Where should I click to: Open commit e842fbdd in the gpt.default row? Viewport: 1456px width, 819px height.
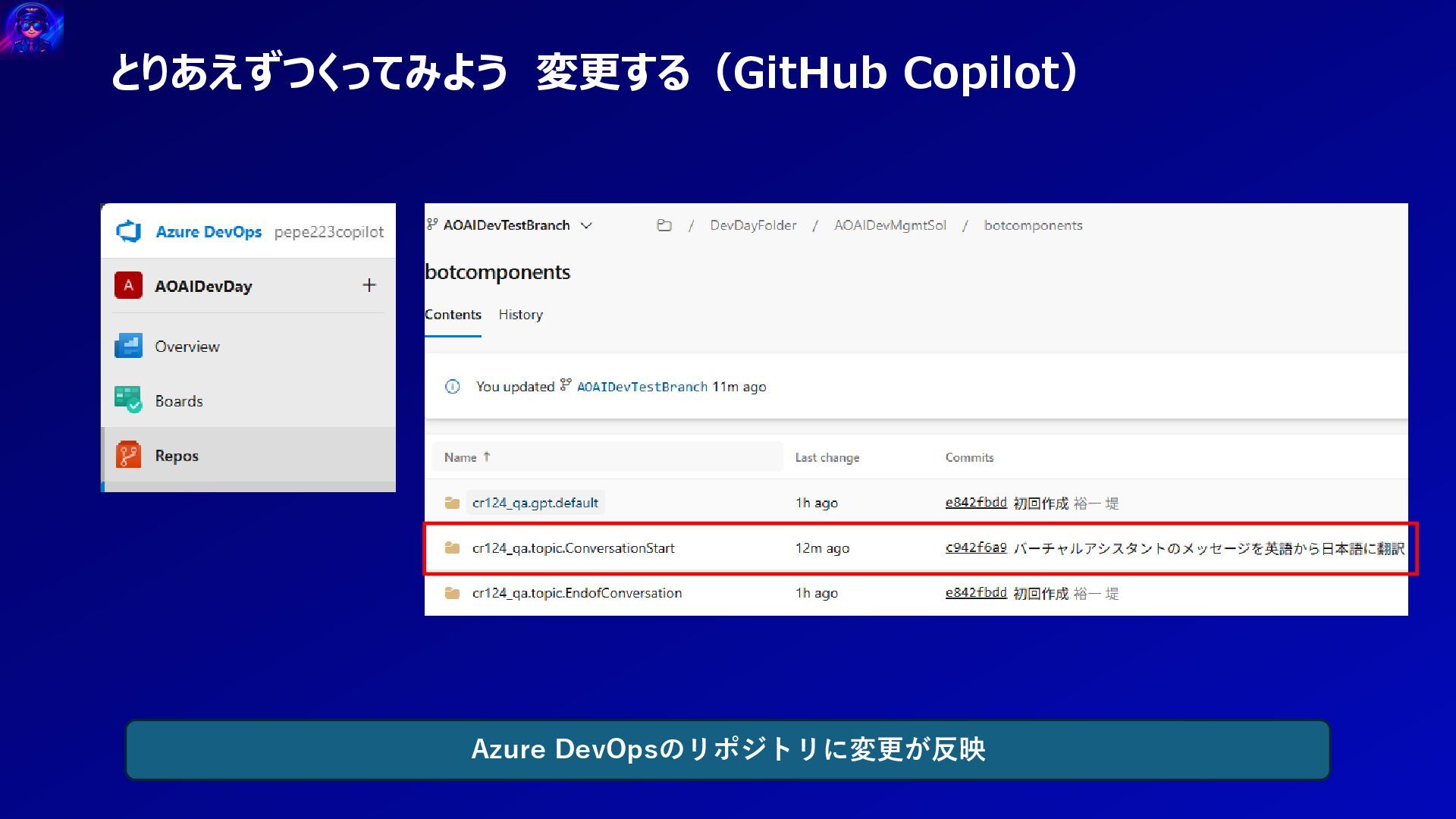point(976,502)
